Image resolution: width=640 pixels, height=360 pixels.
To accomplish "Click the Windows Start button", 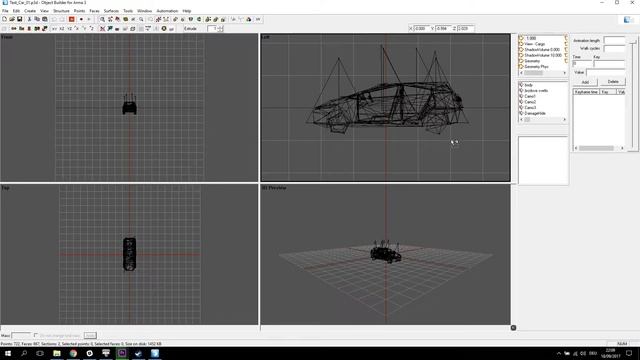I will [x=8, y=353].
